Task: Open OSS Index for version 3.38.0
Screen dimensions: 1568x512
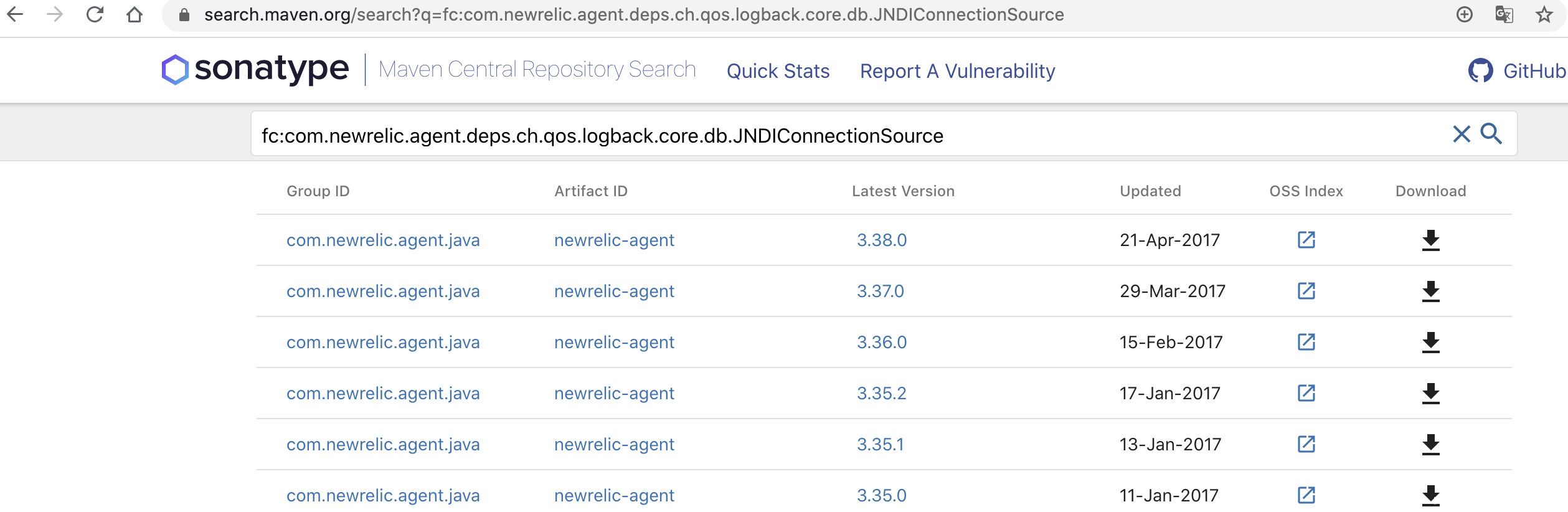Action: [1306, 240]
